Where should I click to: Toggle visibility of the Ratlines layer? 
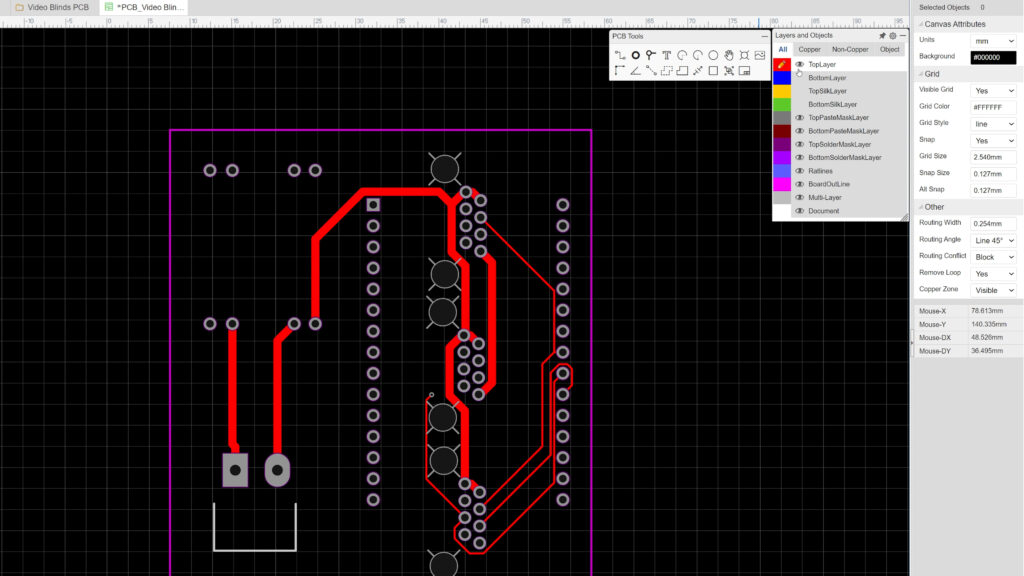[x=800, y=169]
